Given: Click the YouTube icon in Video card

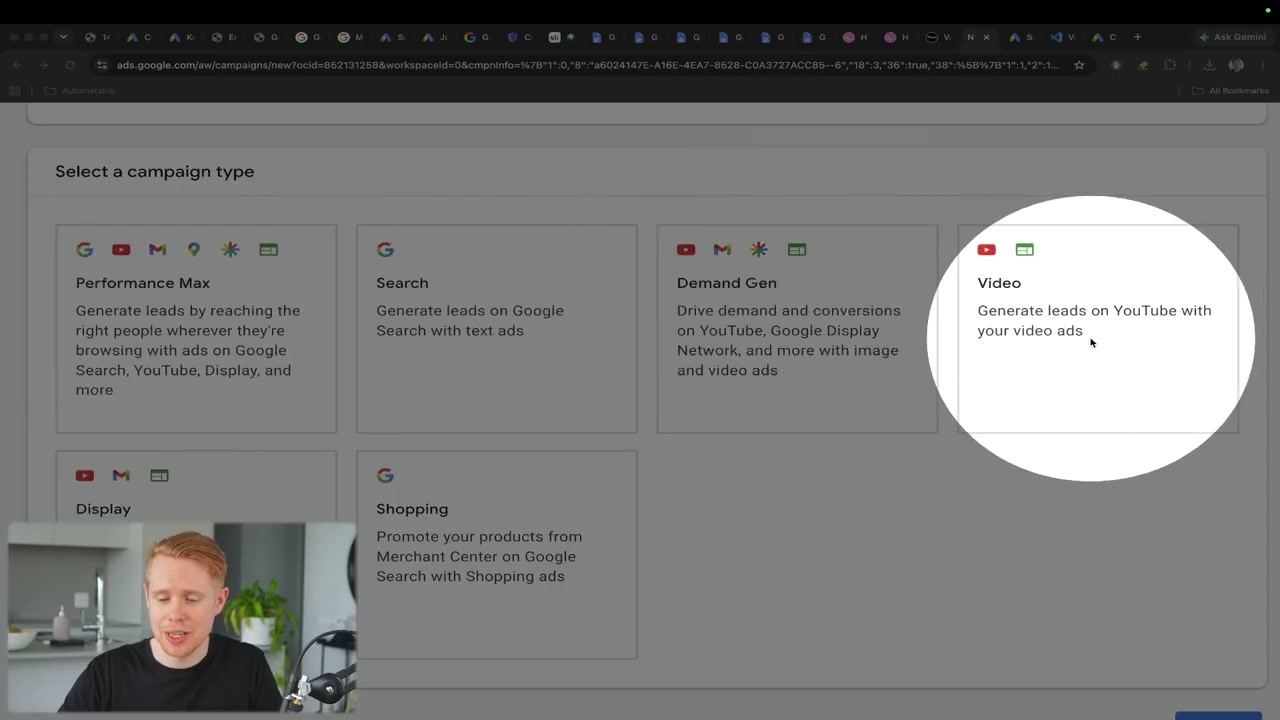Looking at the screenshot, I should point(987,250).
